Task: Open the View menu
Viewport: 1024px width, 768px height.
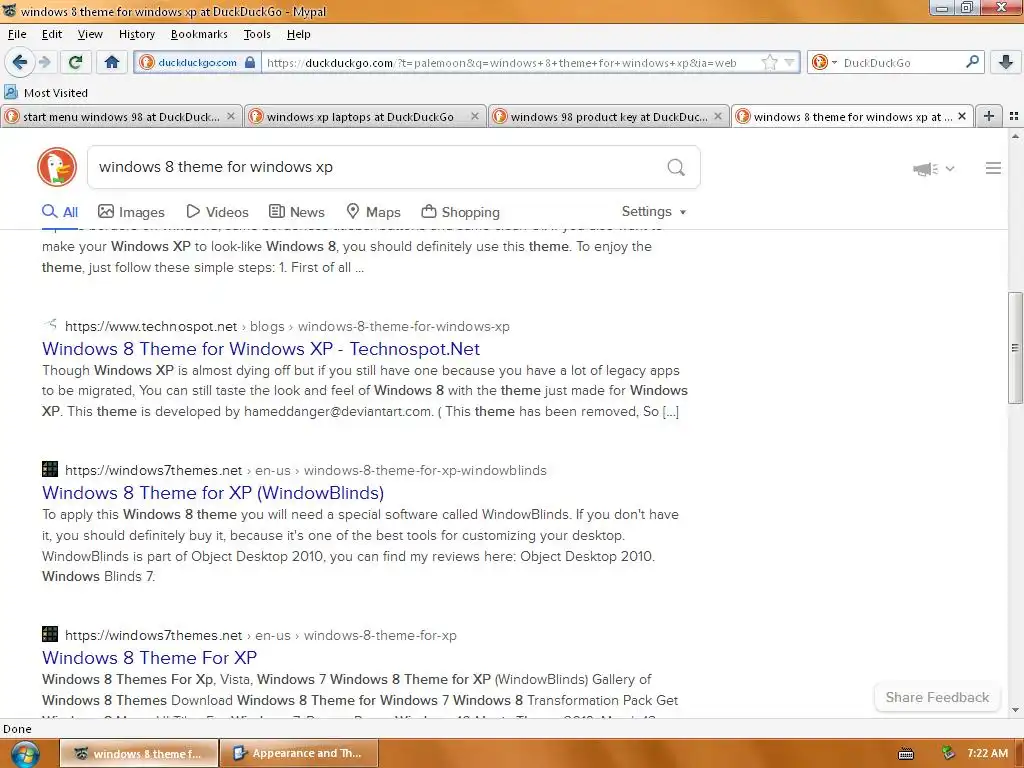Action: click(90, 34)
